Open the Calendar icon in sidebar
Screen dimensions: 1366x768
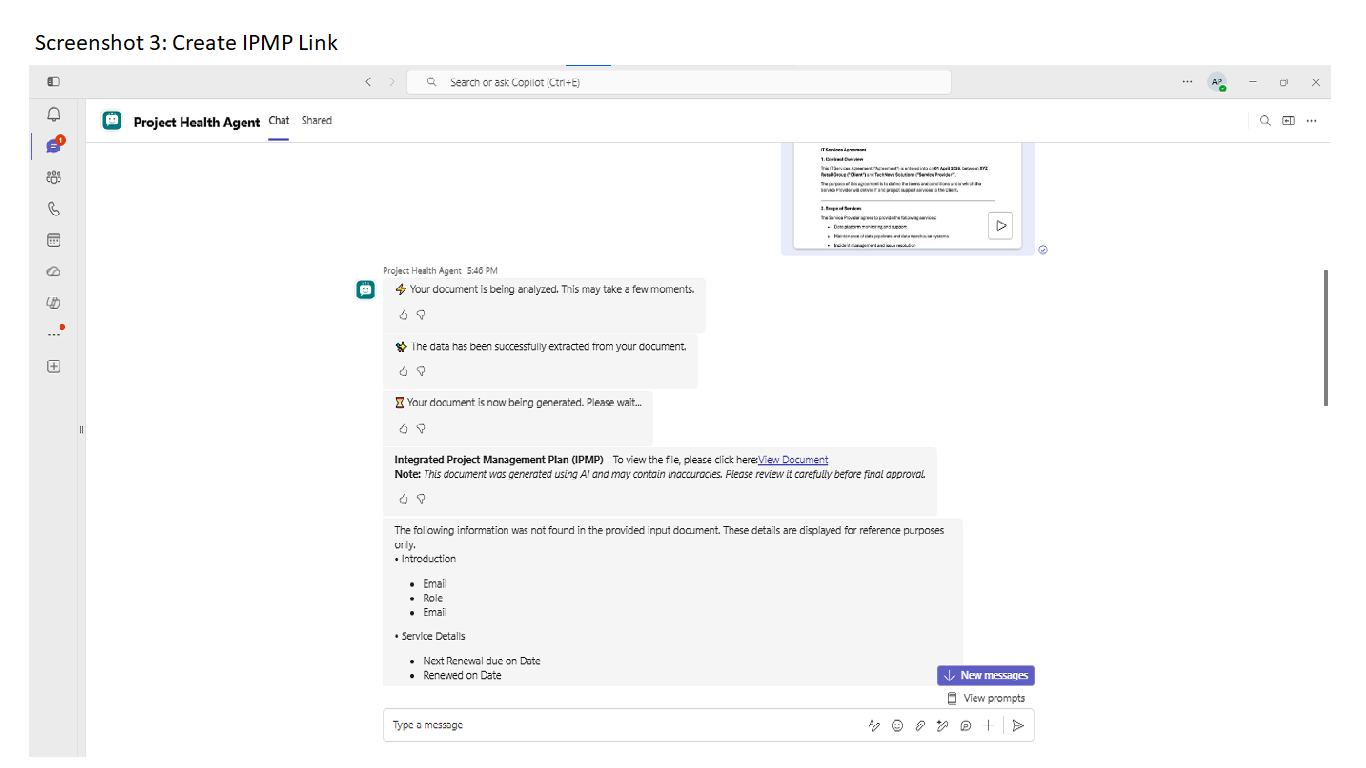(x=54, y=240)
